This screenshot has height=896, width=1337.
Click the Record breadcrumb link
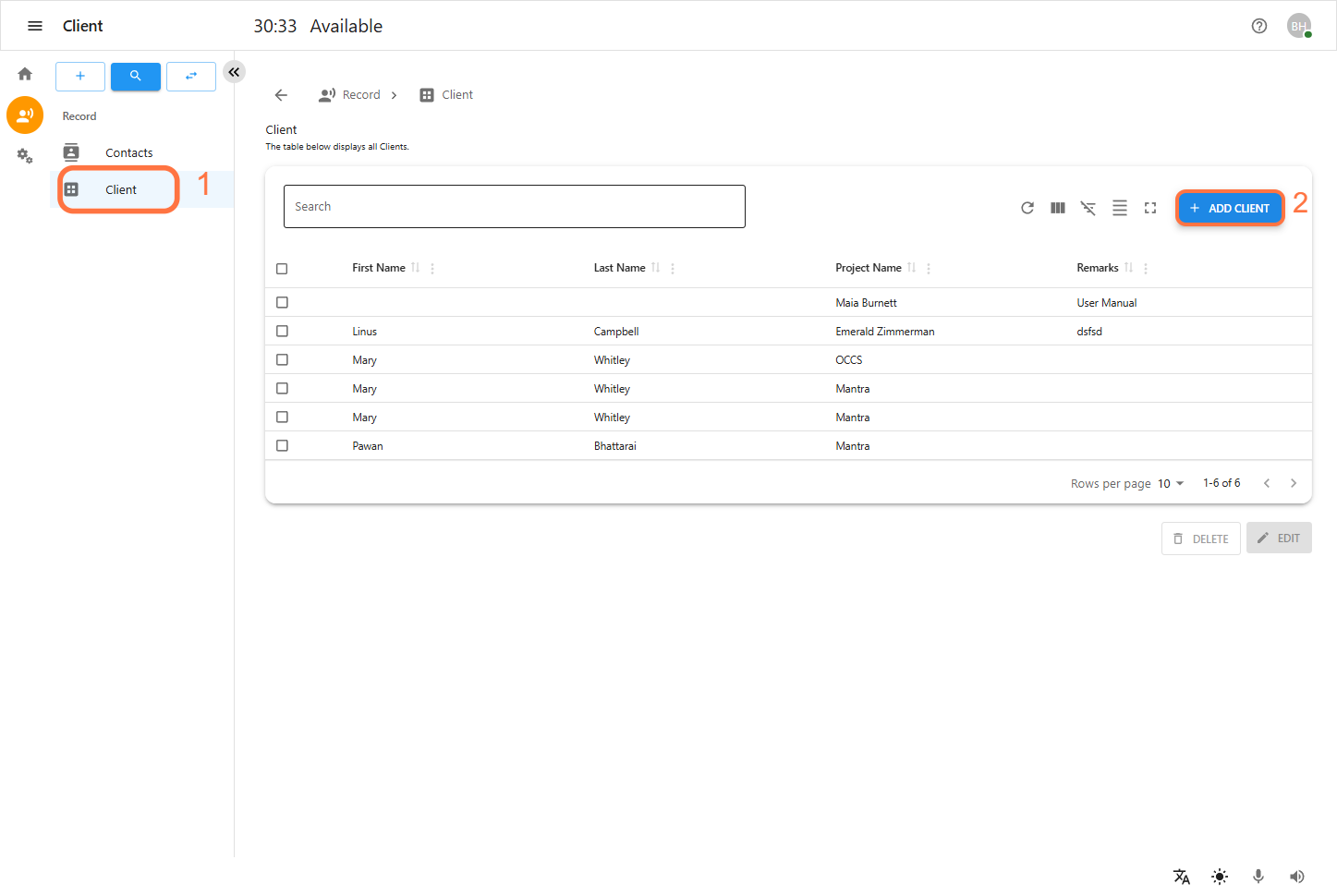click(360, 95)
